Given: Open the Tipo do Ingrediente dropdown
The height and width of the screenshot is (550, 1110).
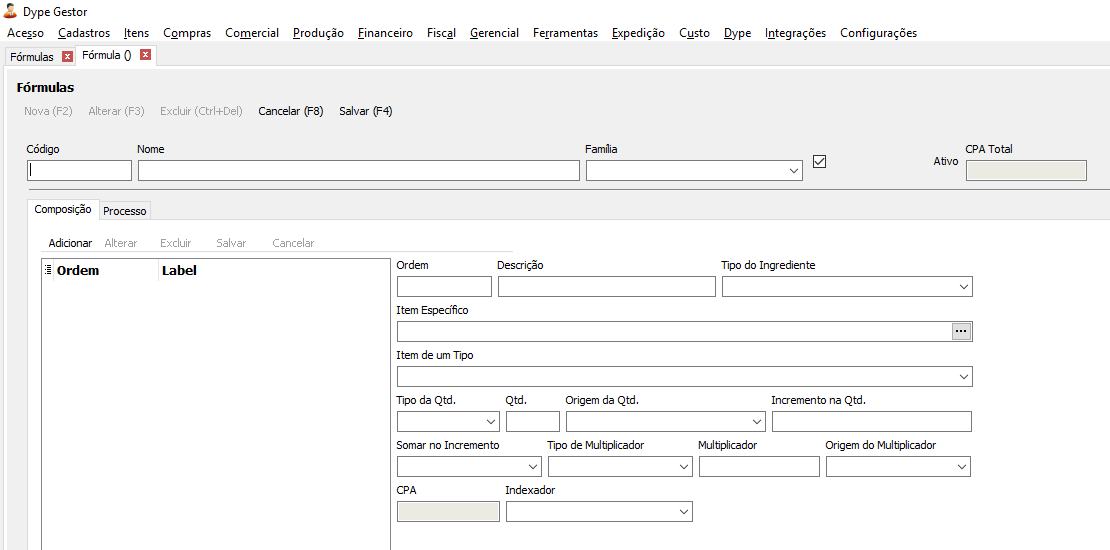Looking at the screenshot, I should [963, 287].
